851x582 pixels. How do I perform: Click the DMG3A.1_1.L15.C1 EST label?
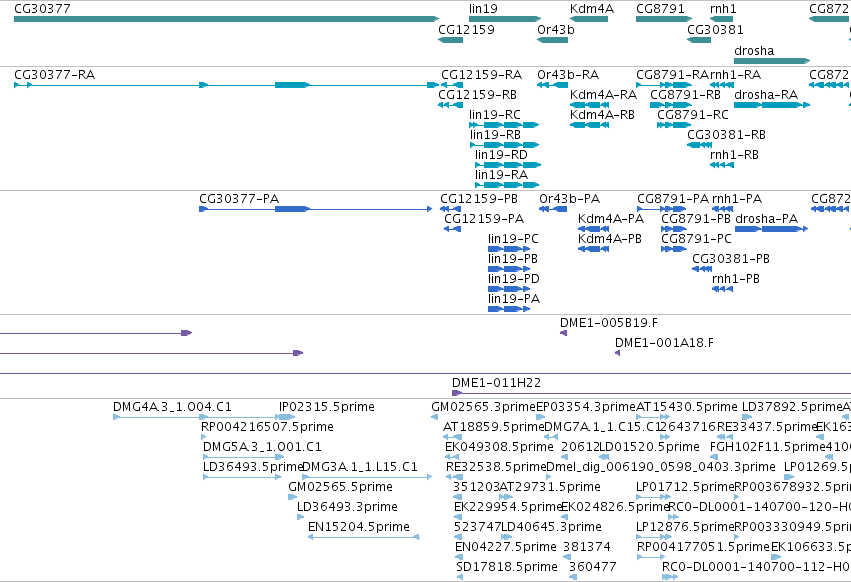pos(360,467)
